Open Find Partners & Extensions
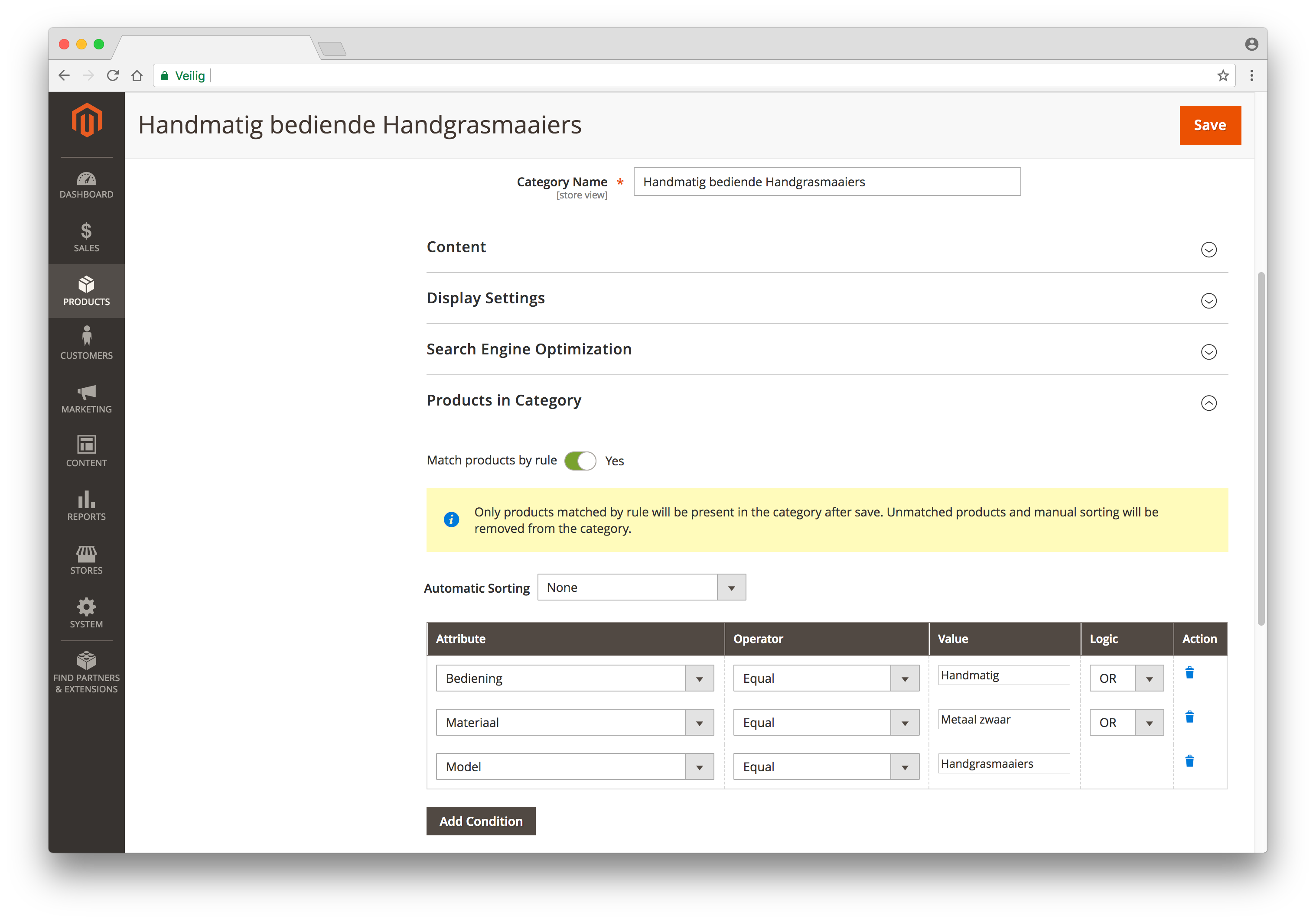This screenshot has height=922, width=1316. pyautogui.click(x=87, y=672)
